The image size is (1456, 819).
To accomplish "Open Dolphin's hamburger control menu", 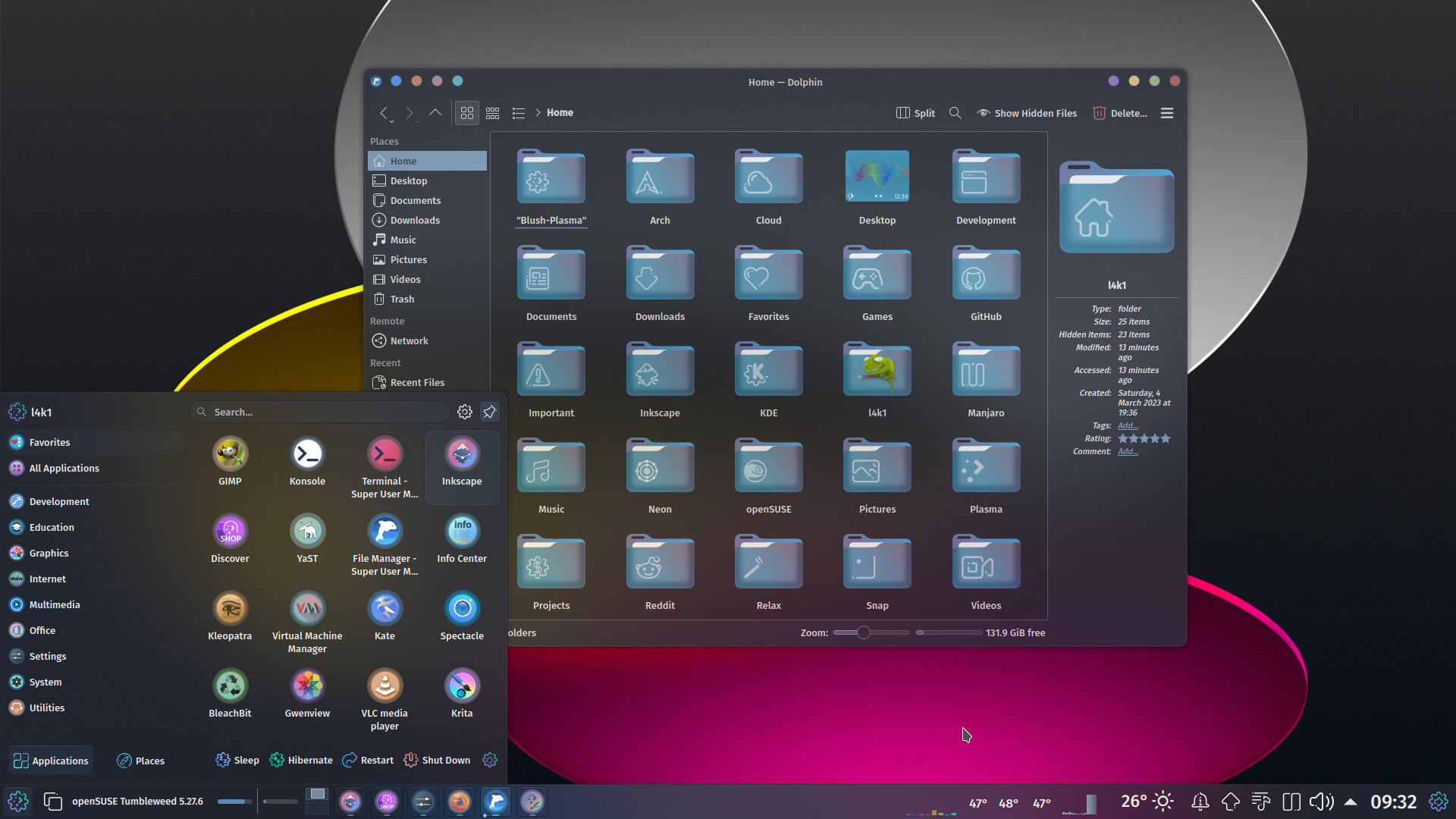I will [x=1166, y=113].
